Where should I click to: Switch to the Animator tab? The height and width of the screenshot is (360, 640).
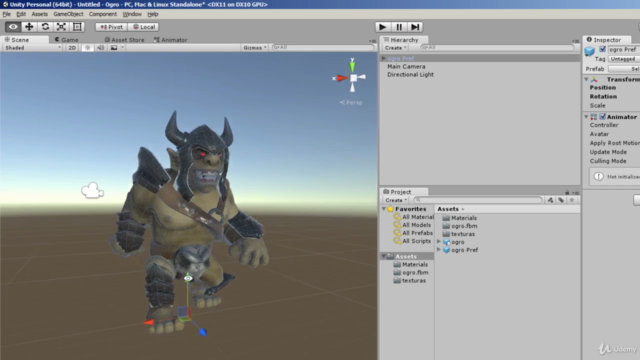(x=170, y=40)
